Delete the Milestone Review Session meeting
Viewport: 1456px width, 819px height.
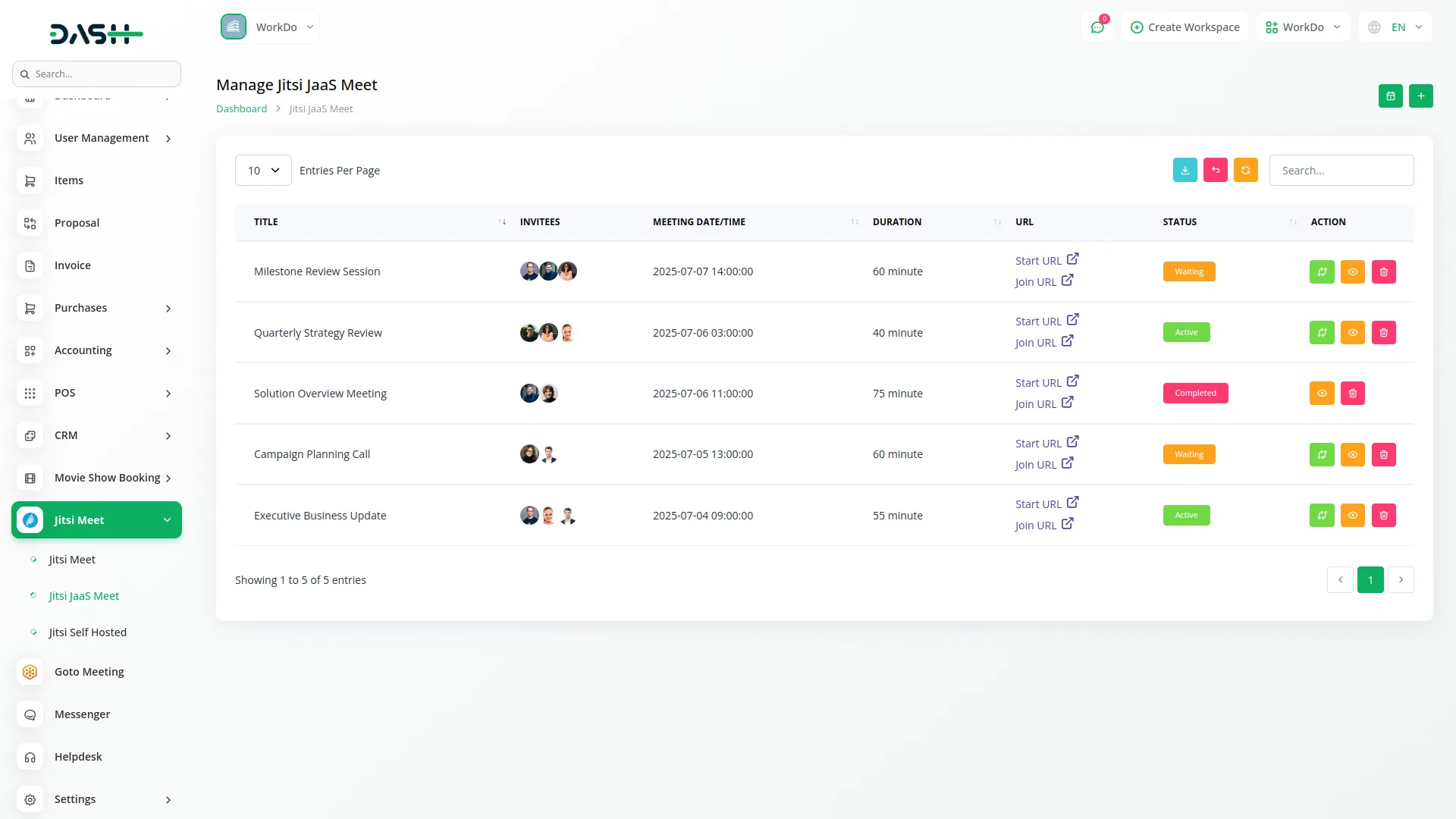coord(1383,271)
